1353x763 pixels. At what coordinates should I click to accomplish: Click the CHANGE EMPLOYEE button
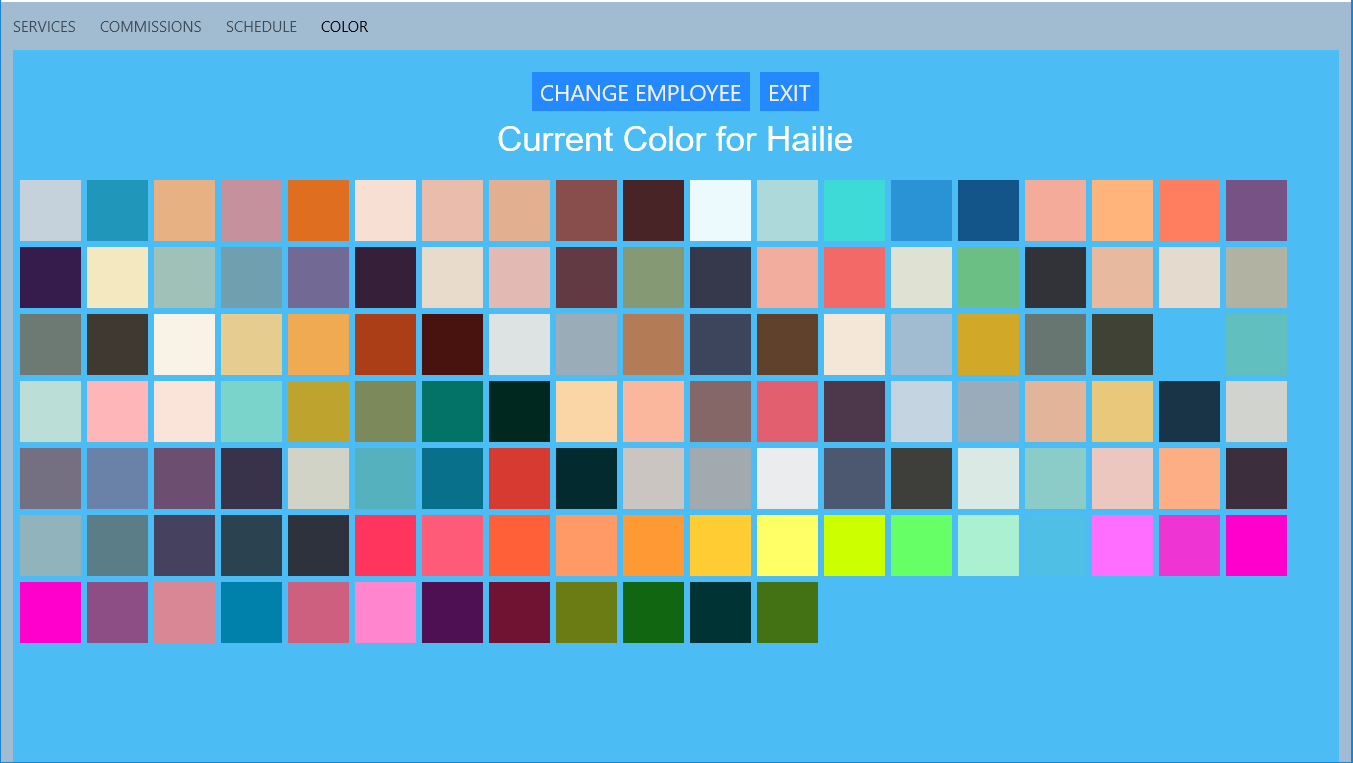tap(640, 93)
